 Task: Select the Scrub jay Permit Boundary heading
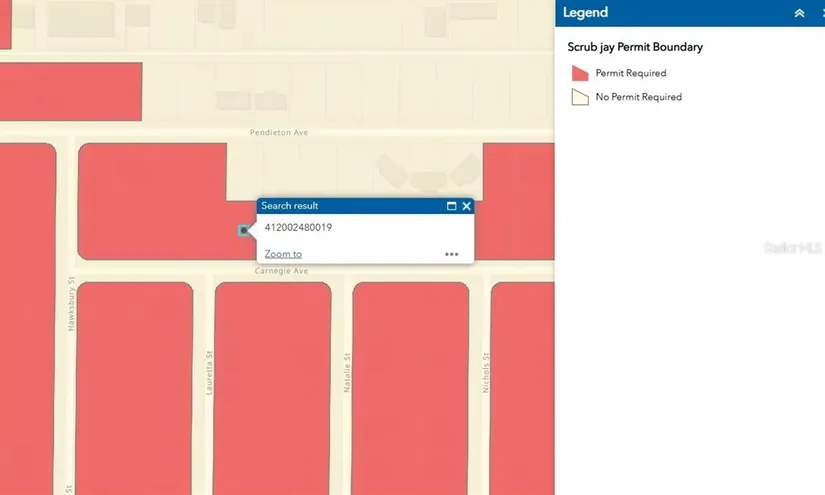click(635, 47)
